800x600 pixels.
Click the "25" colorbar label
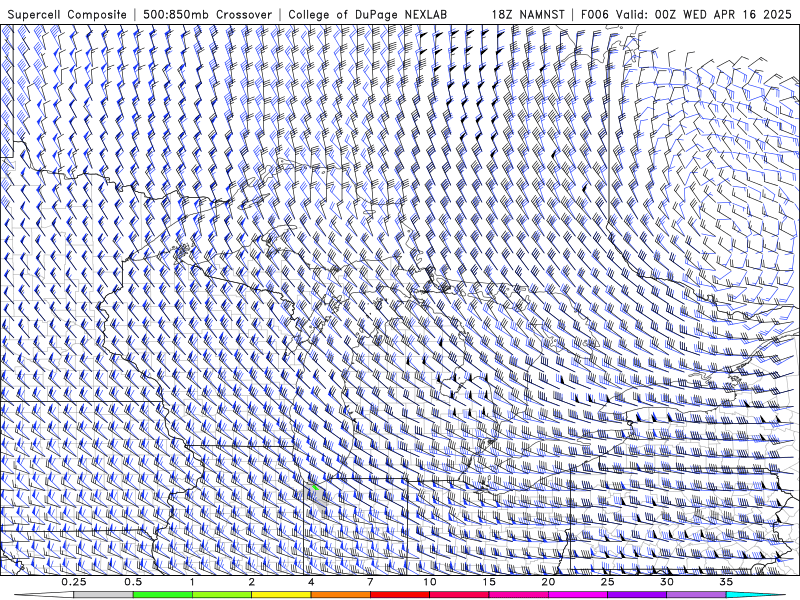click(x=607, y=582)
